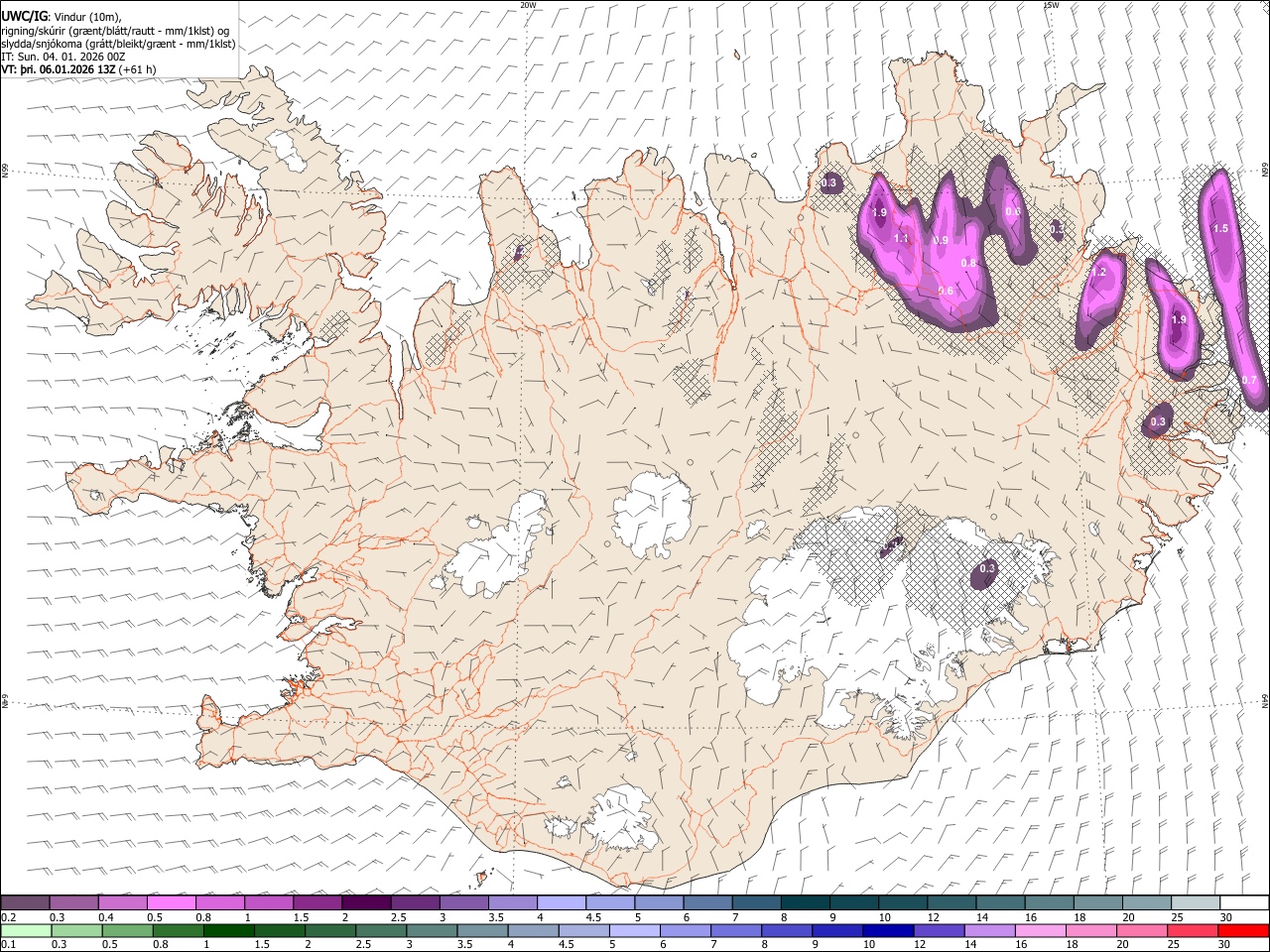
Task: Click the 0.4 label in the snow legend
Action: click(106, 917)
